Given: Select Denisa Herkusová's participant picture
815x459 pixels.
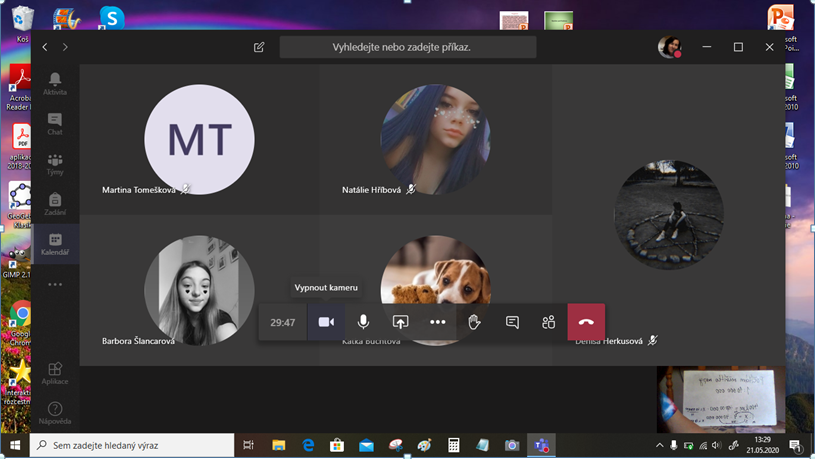Looking at the screenshot, I should [x=668, y=215].
